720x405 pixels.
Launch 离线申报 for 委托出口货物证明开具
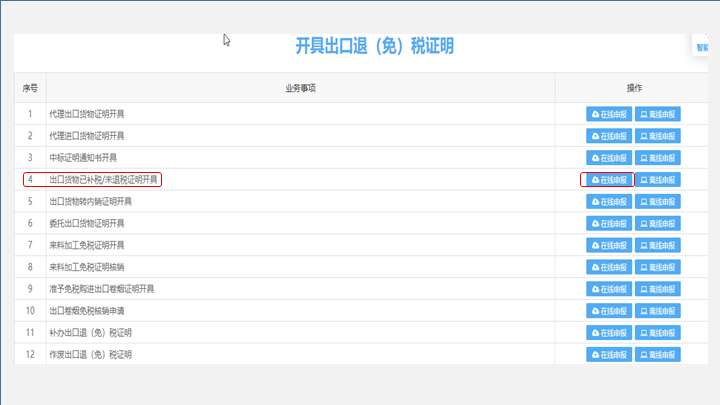[658, 224]
